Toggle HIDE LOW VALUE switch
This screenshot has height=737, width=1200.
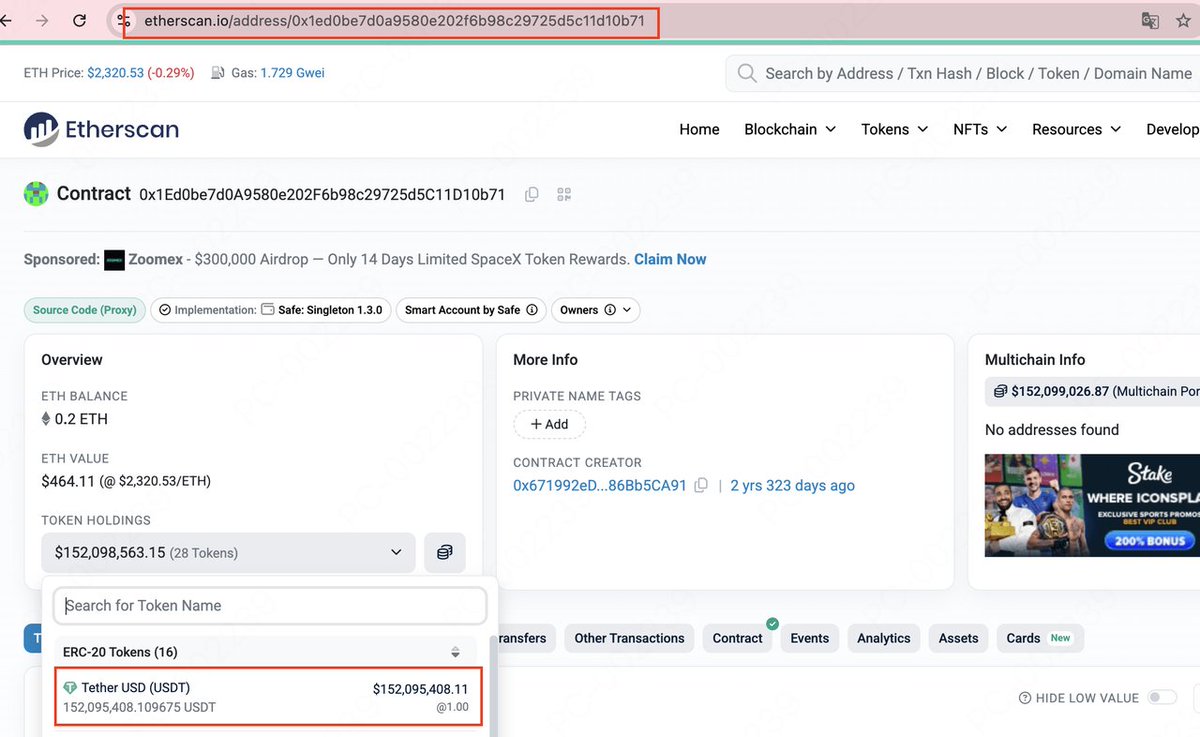pyautogui.click(x=1162, y=697)
